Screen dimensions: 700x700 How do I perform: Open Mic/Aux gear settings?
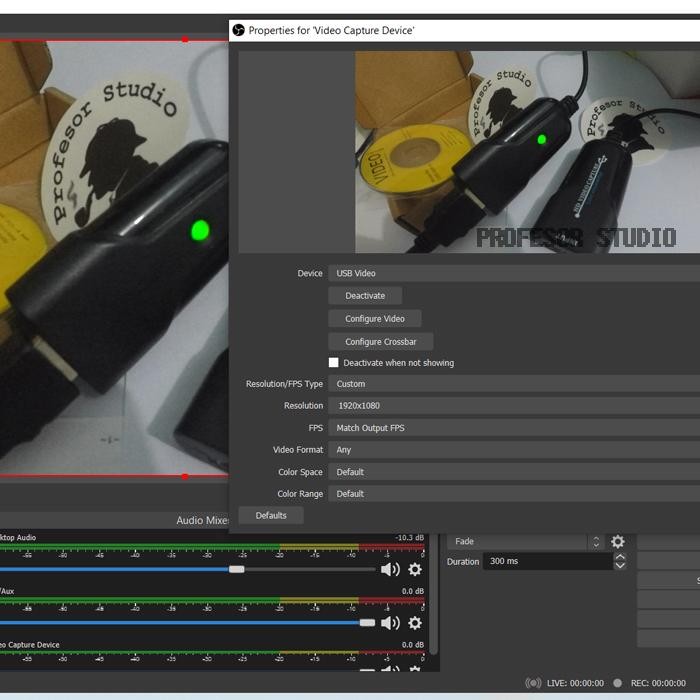click(x=415, y=623)
